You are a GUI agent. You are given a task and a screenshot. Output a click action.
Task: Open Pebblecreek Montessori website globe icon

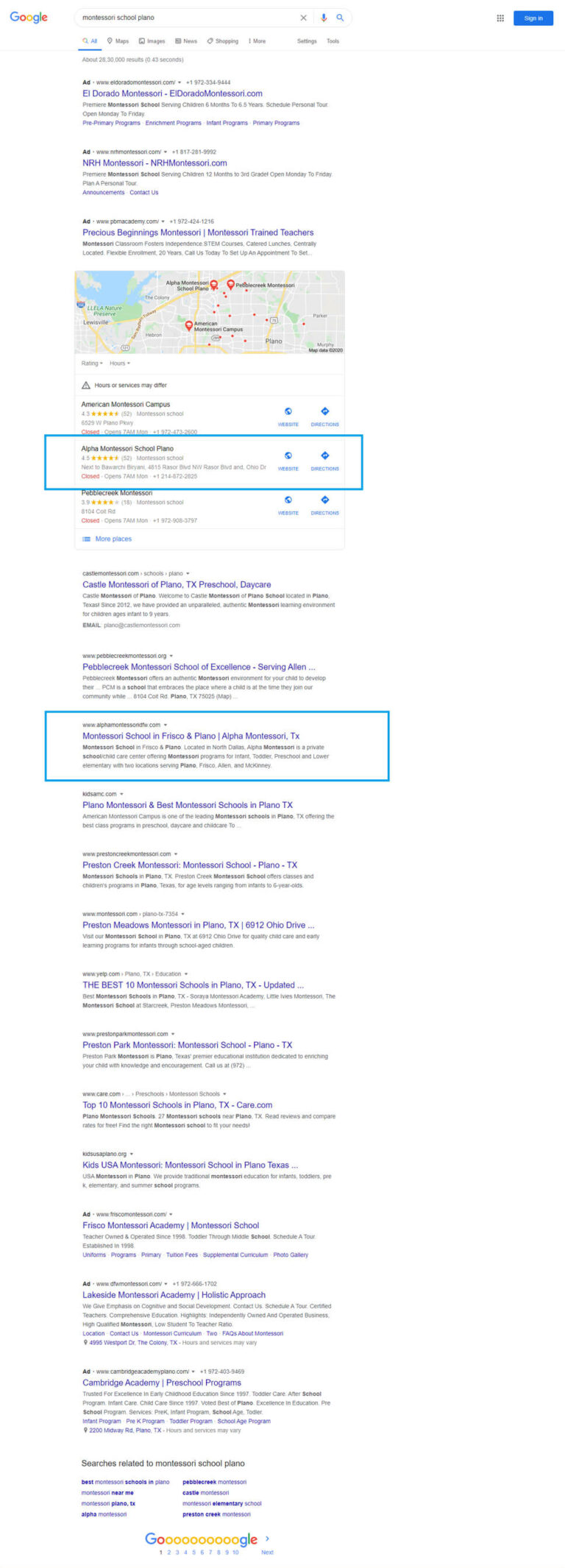[288, 500]
